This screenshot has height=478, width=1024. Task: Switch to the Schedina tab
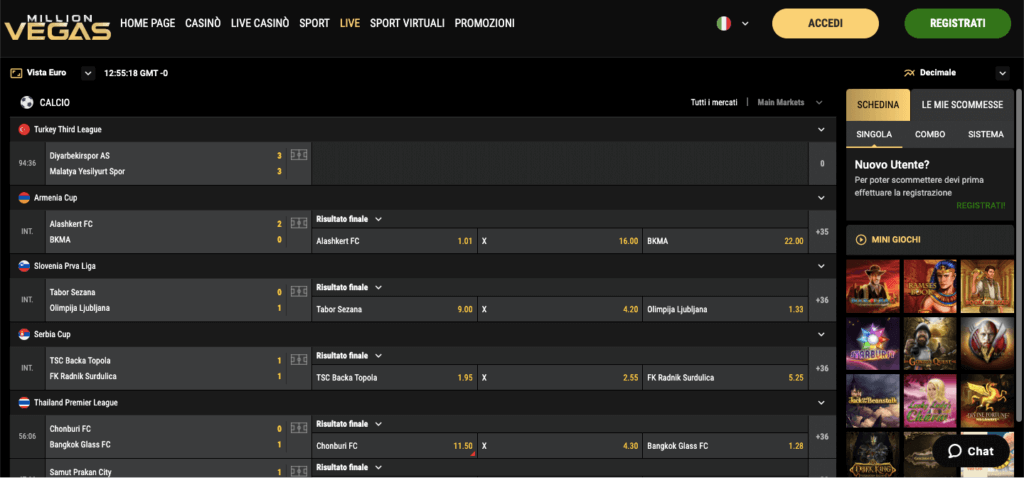[x=878, y=105]
